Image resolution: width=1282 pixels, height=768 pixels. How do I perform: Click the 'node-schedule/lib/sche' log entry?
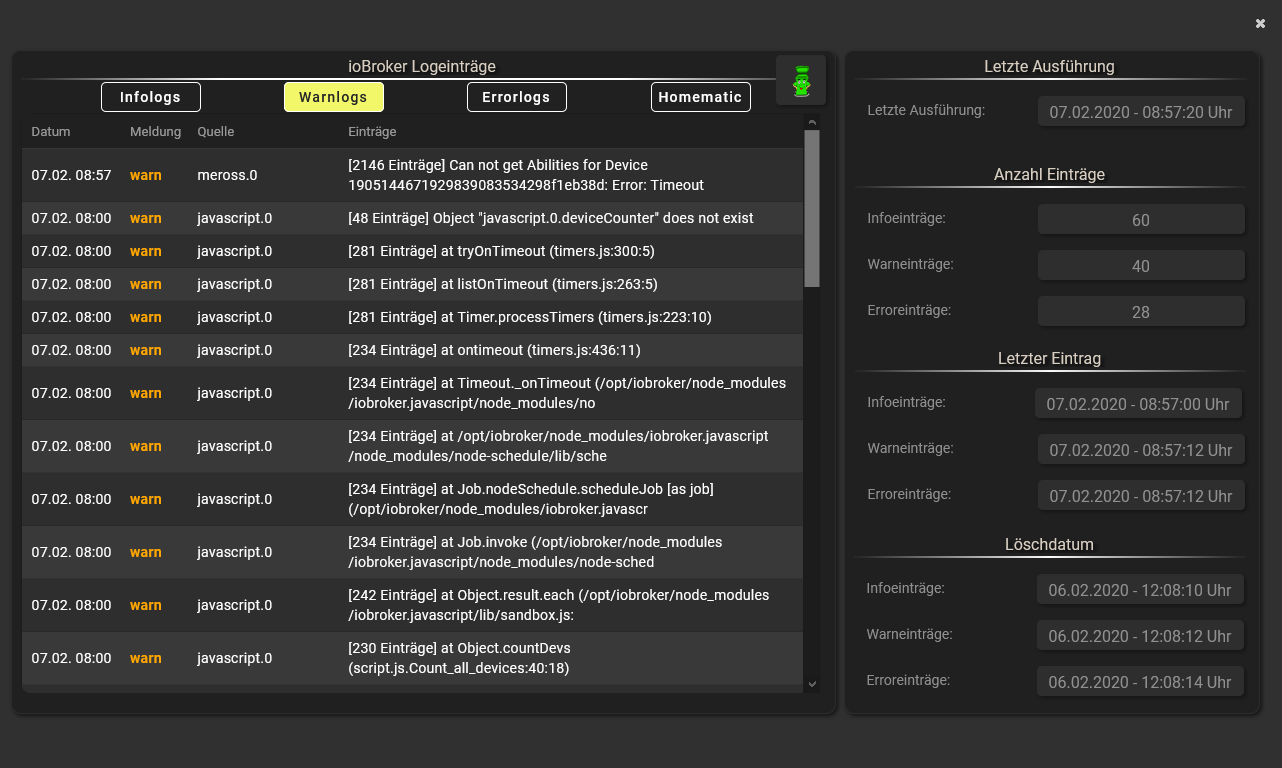click(x=558, y=446)
